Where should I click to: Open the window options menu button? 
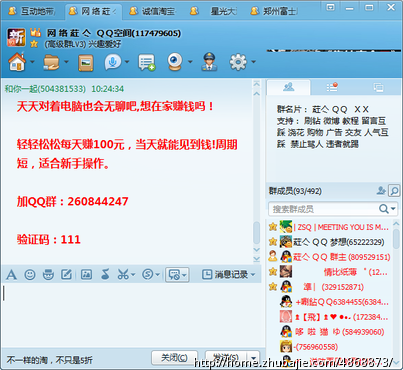(x=330, y=7)
